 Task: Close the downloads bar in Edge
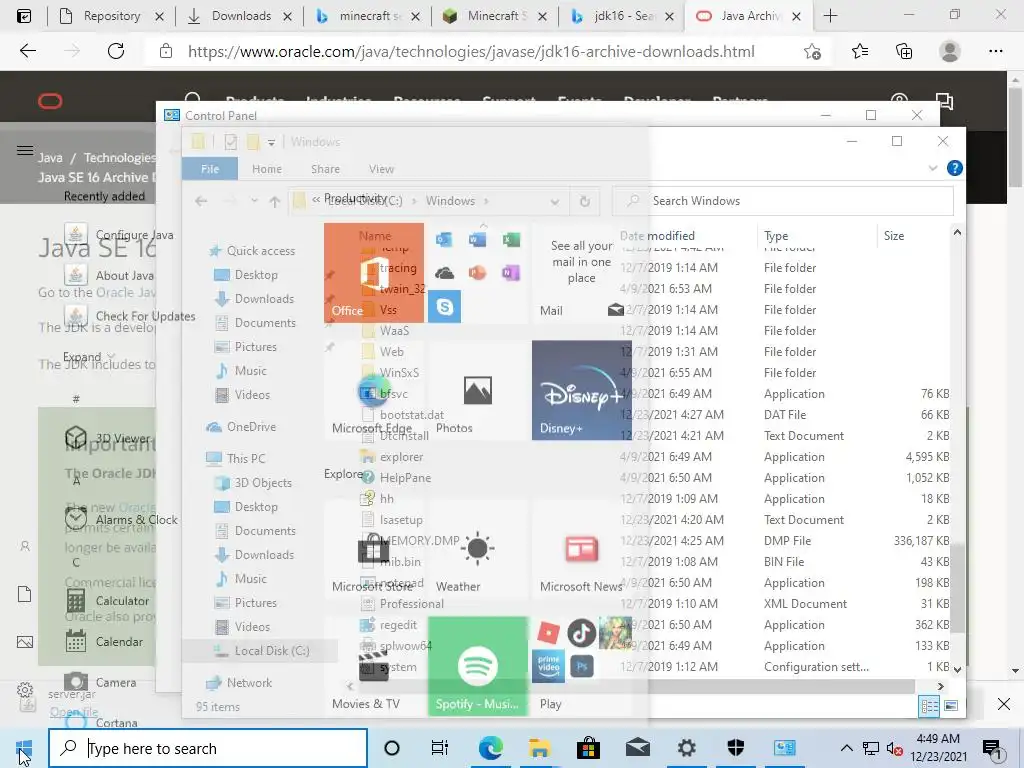[x=1004, y=704]
